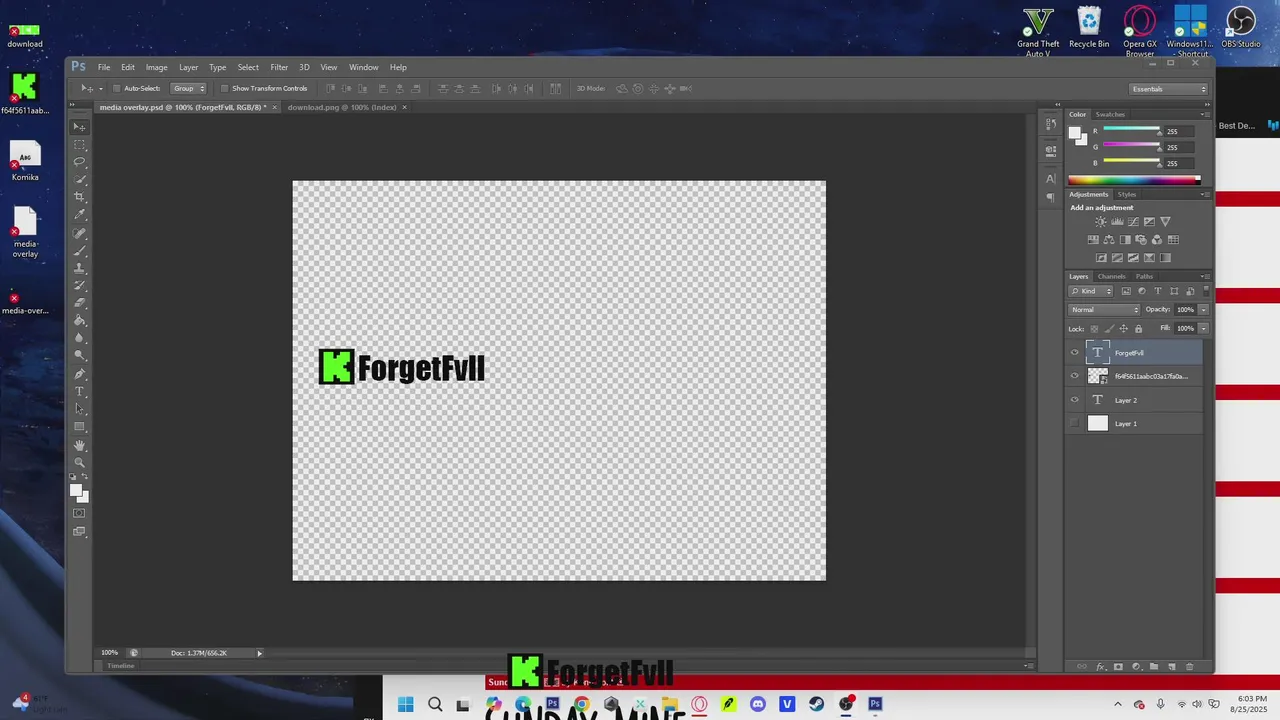Switch to the Styles tab
The width and height of the screenshot is (1280, 720).
click(x=1127, y=194)
